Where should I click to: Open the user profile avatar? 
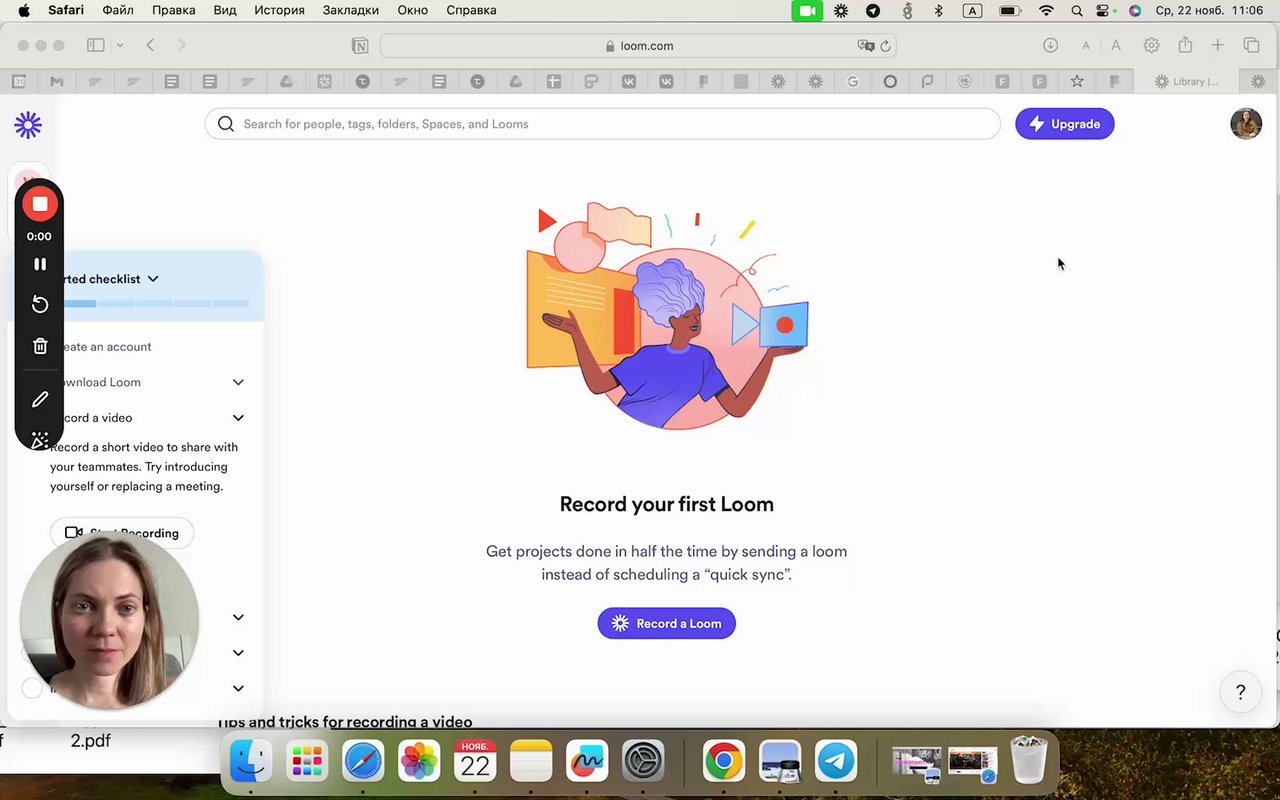(x=1246, y=123)
